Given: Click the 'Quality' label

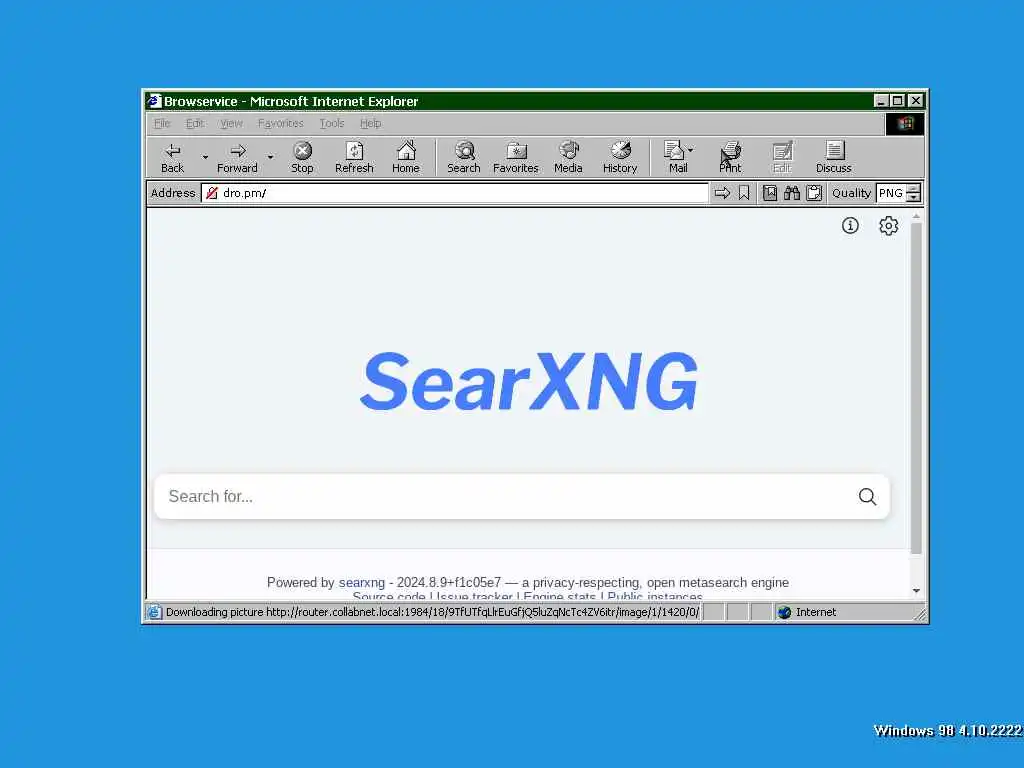Looking at the screenshot, I should click(851, 193).
